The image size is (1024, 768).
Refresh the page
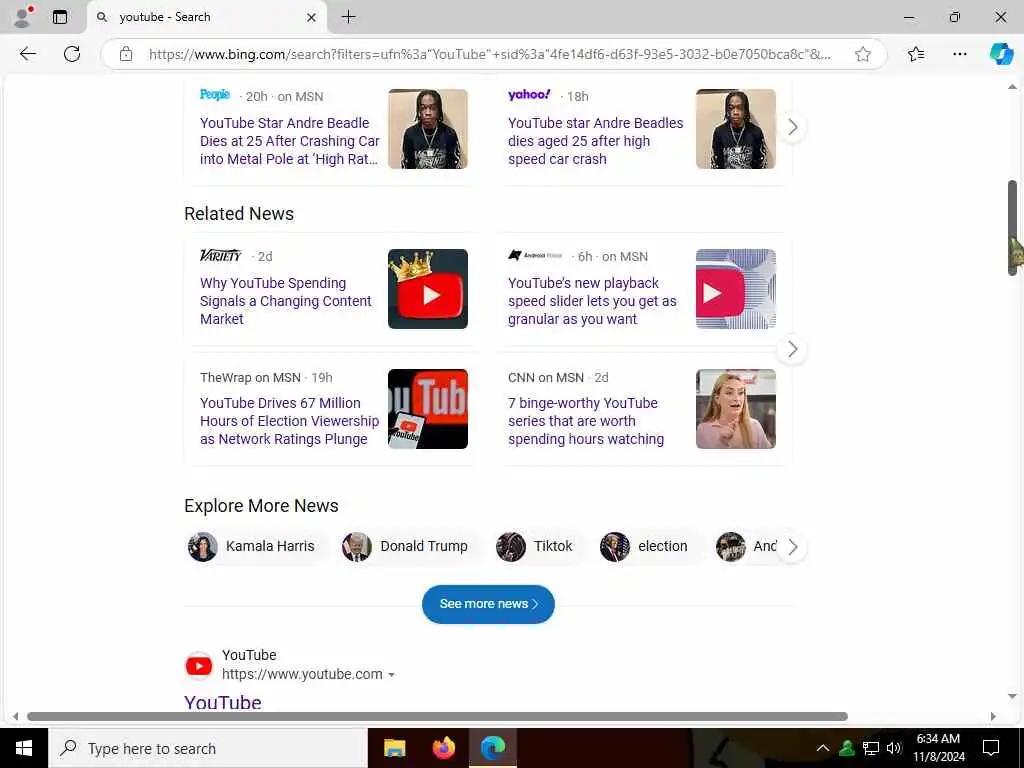coord(72,54)
